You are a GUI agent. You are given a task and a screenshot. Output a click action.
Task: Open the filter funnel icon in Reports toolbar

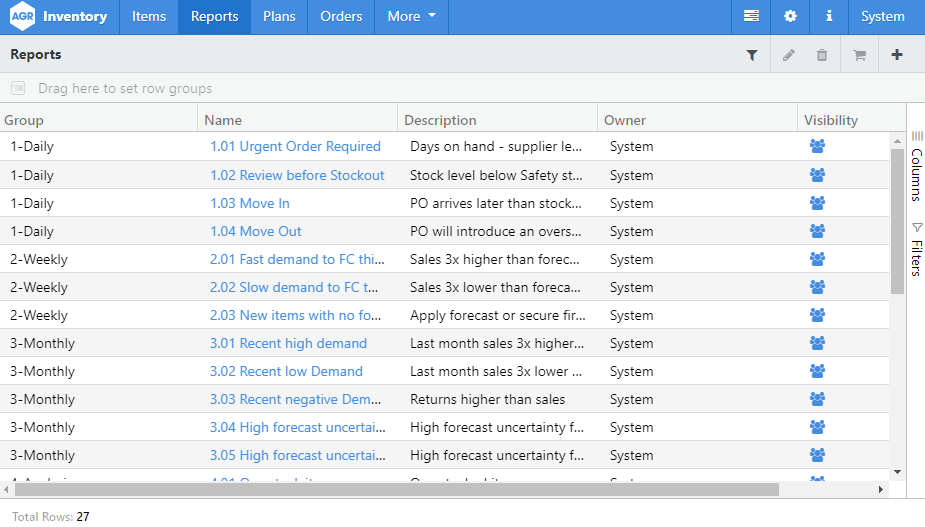click(x=752, y=55)
